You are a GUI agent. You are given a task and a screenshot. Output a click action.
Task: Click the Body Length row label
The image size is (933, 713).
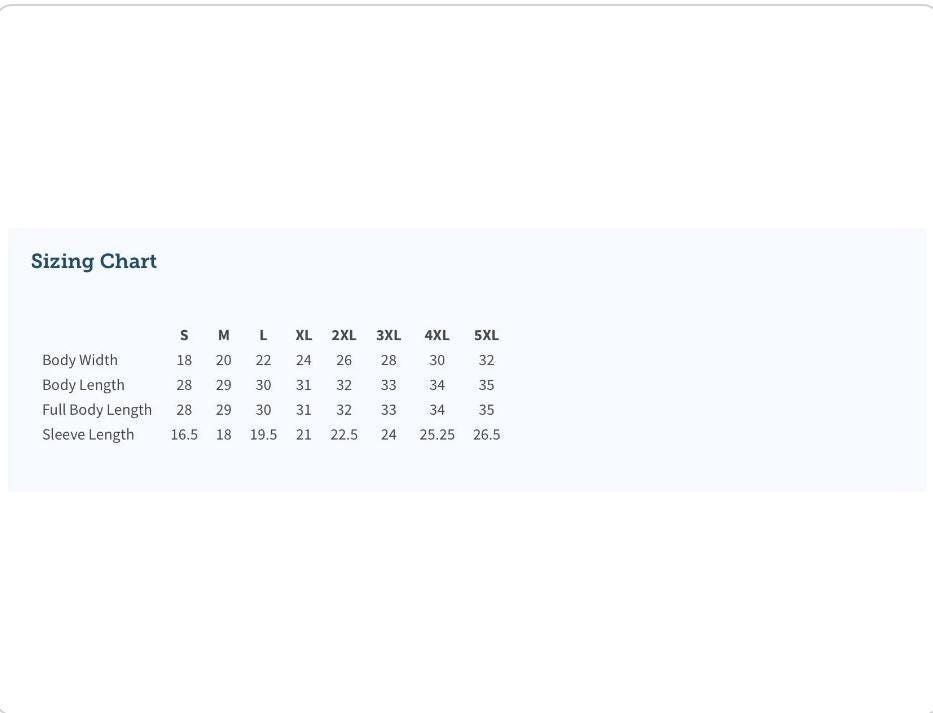point(83,385)
